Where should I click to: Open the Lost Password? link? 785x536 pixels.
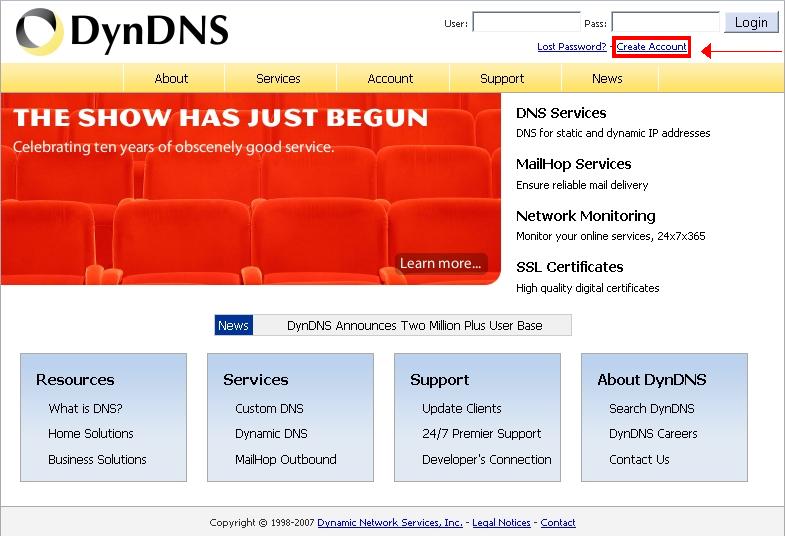click(x=571, y=47)
